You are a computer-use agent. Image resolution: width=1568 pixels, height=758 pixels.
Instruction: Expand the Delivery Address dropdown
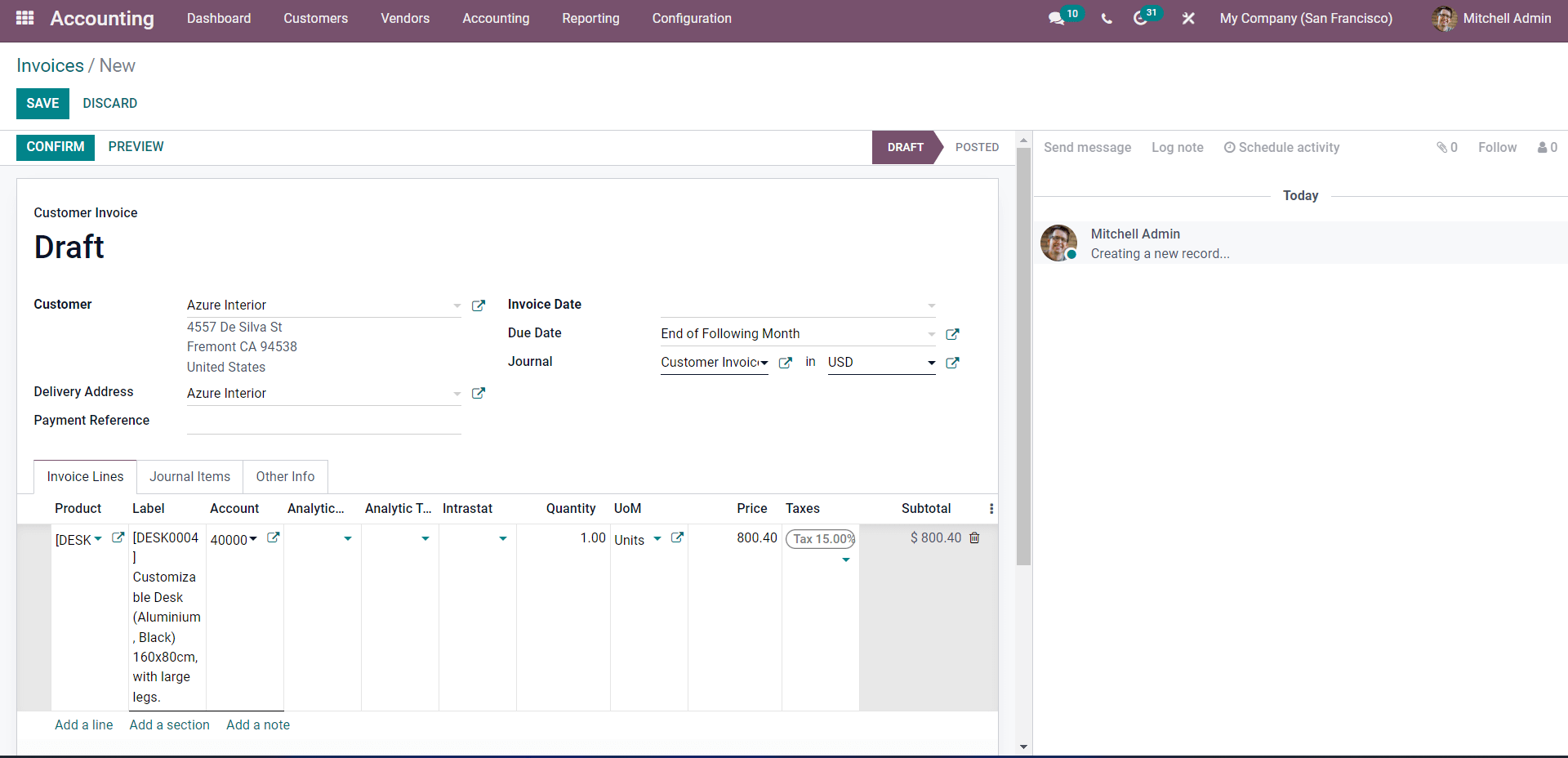point(457,394)
